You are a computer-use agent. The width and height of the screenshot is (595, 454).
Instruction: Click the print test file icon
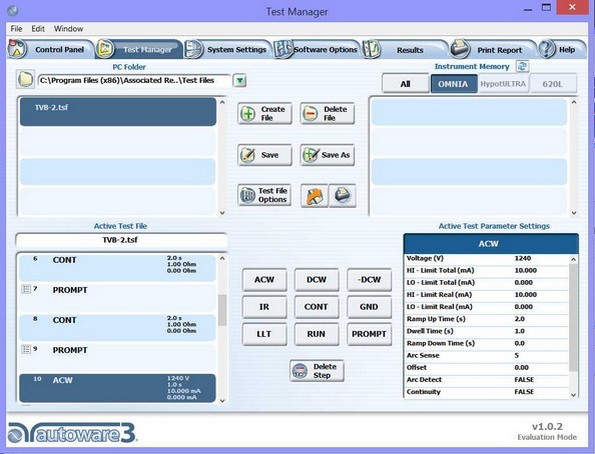(x=342, y=195)
